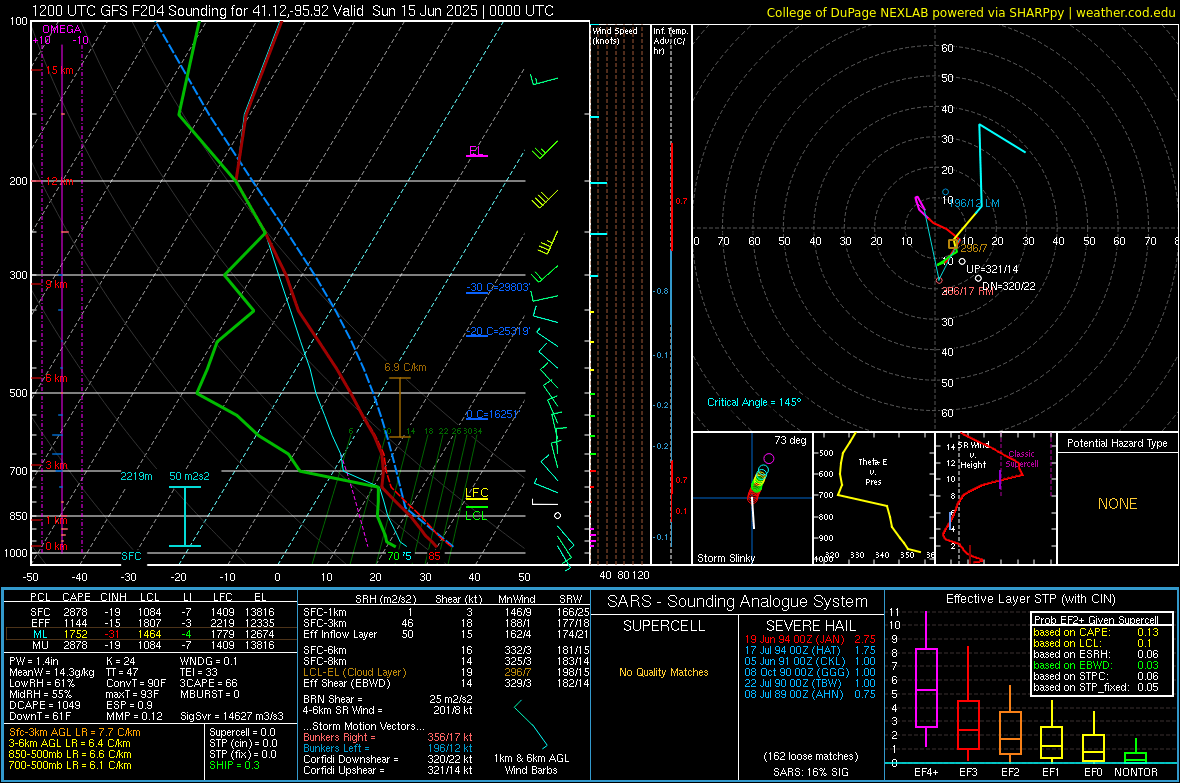
Task: Click the Storm Slinky panel label
Action: pos(725,558)
